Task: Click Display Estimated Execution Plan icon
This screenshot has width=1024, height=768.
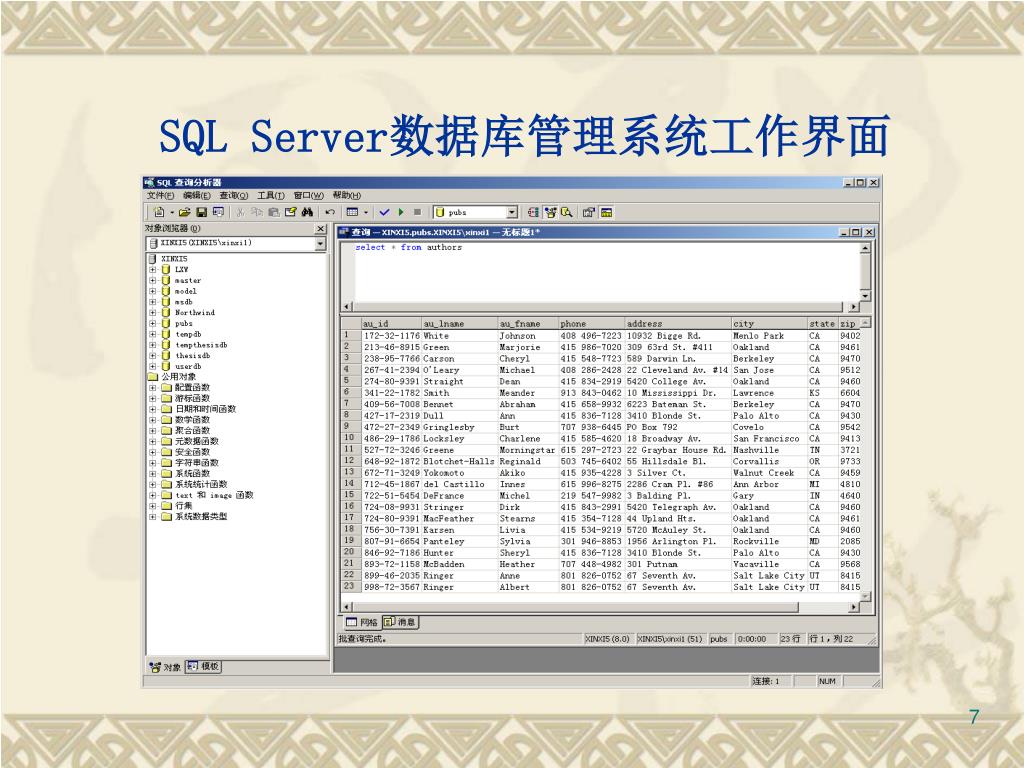Action: click(x=533, y=212)
